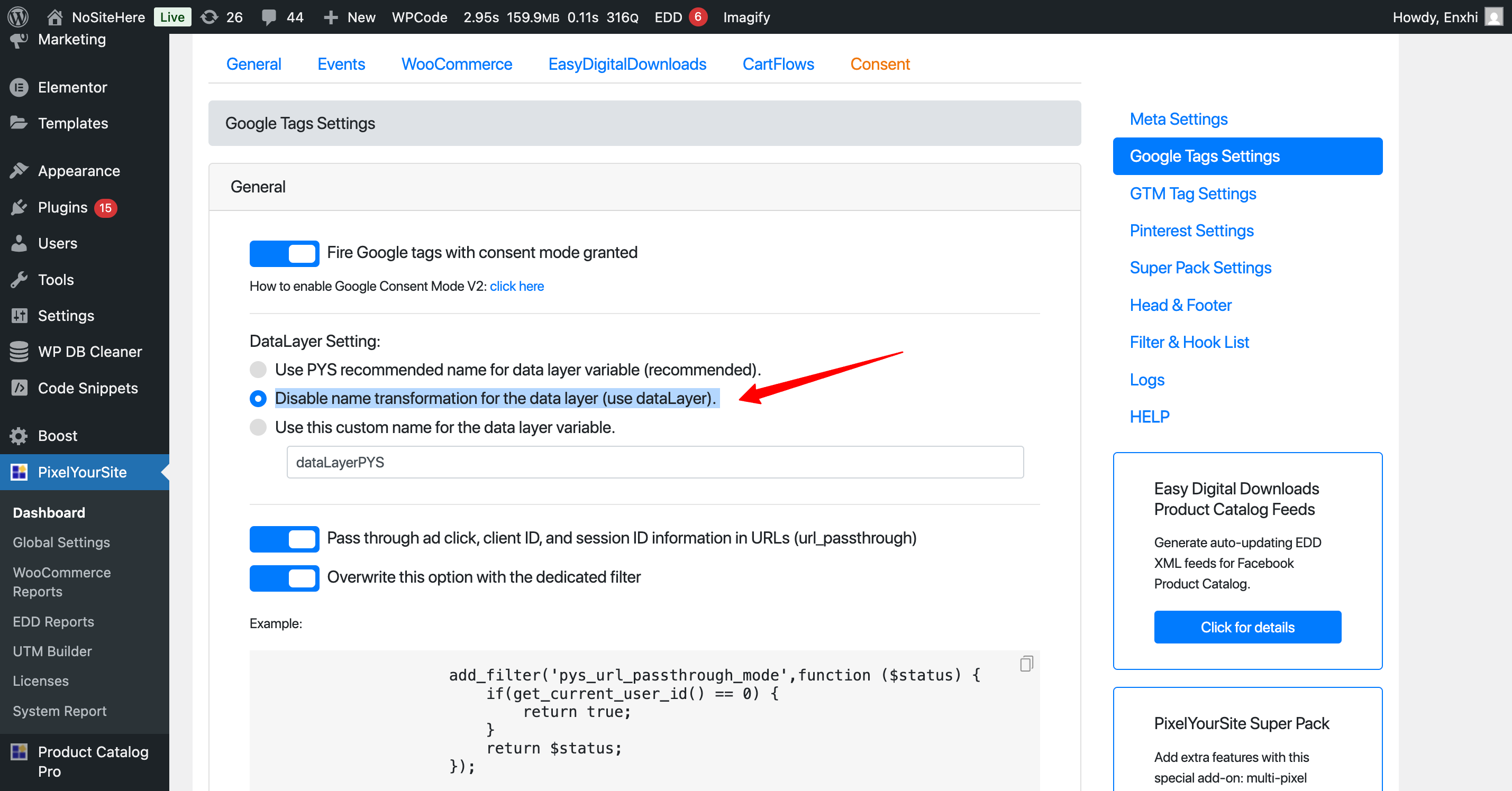
Task: Open the comments bubble icon showing 44
Action: (269, 17)
